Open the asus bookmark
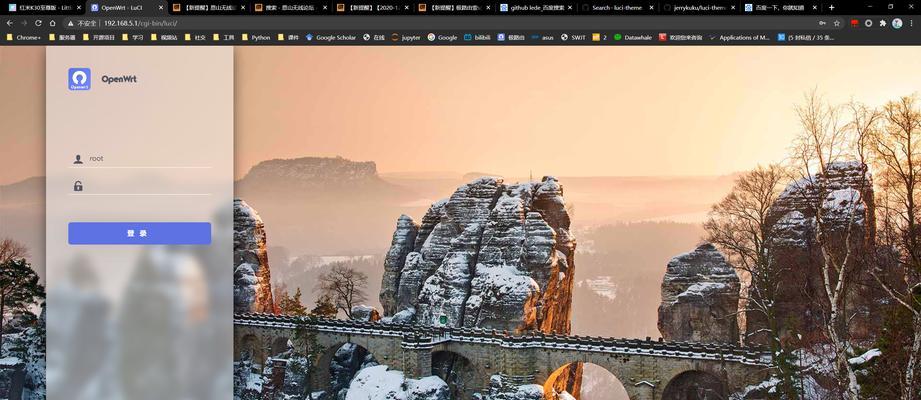This screenshot has height=400, width=921. (x=542, y=37)
